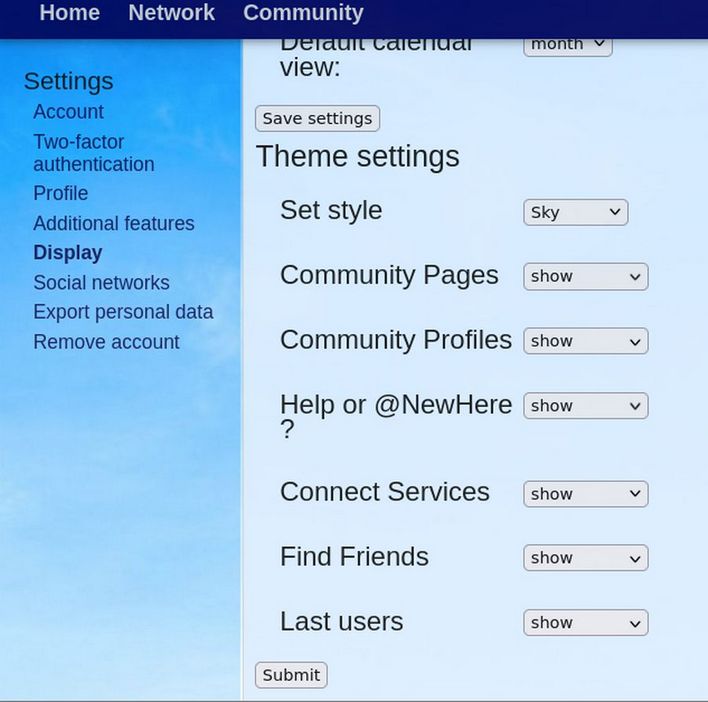Open Two-factor authentication settings

[93, 153]
